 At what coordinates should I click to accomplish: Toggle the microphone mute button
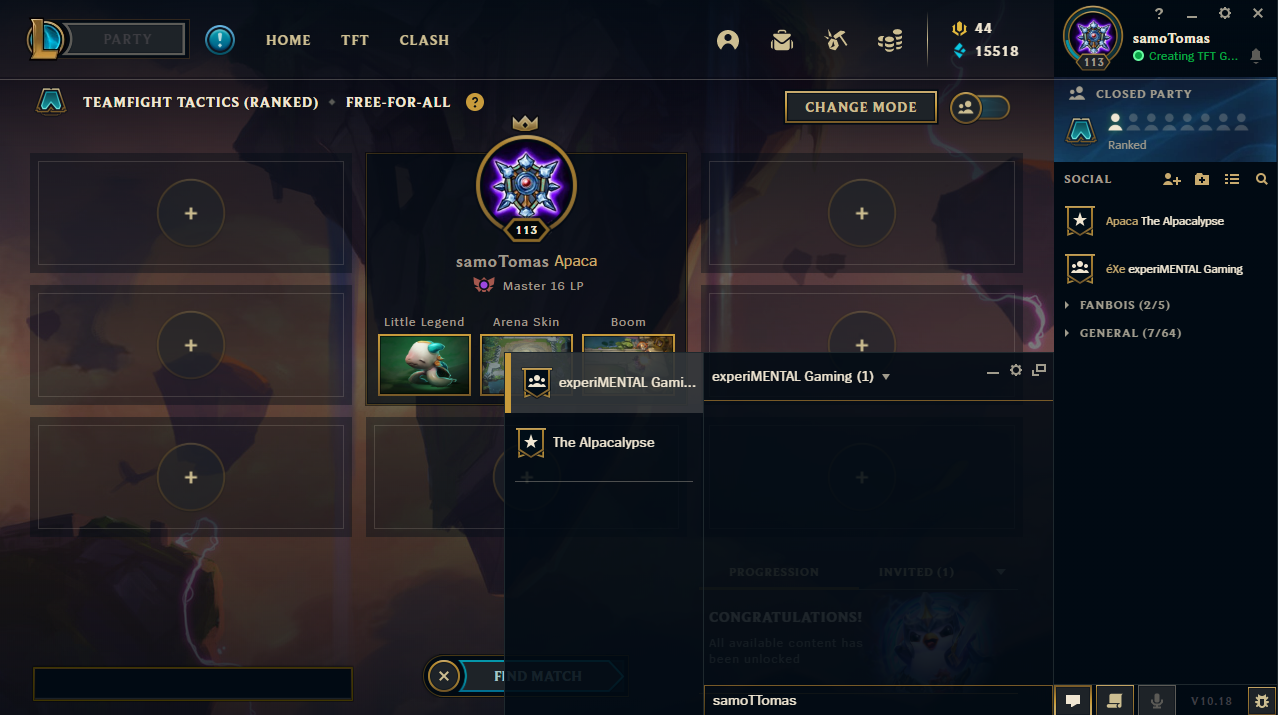click(x=1157, y=700)
